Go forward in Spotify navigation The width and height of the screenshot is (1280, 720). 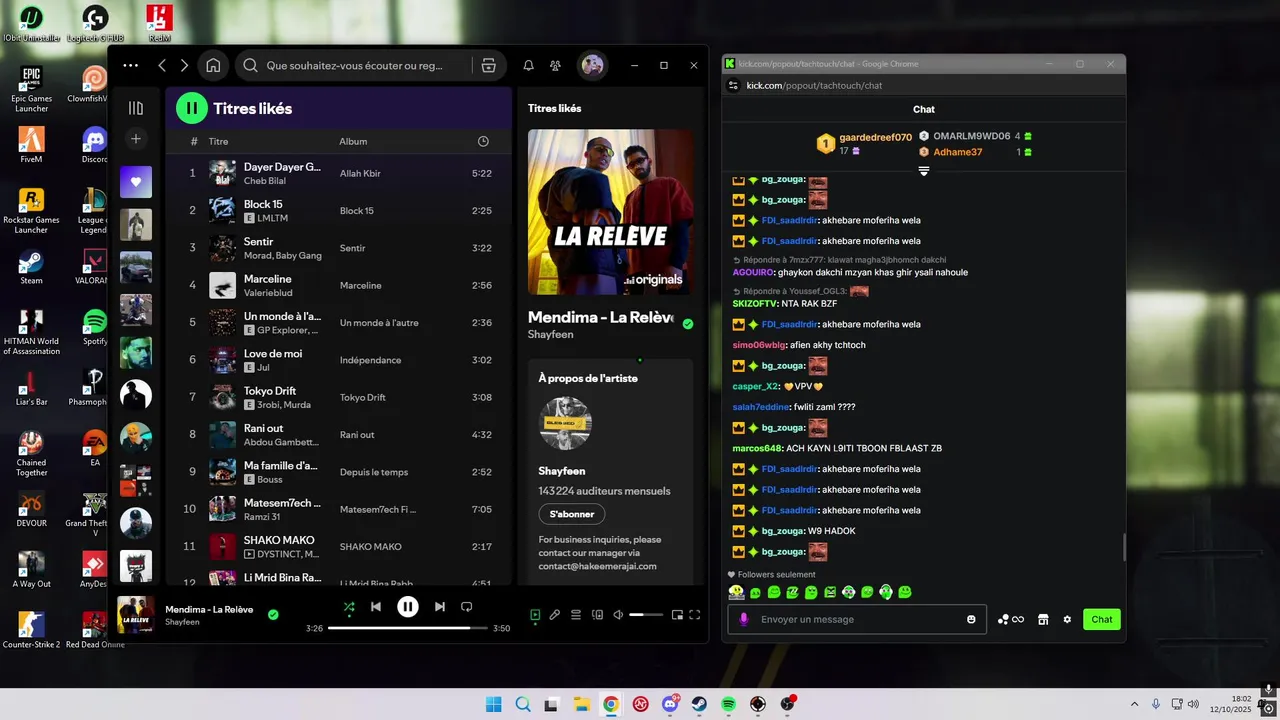(184, 65)
